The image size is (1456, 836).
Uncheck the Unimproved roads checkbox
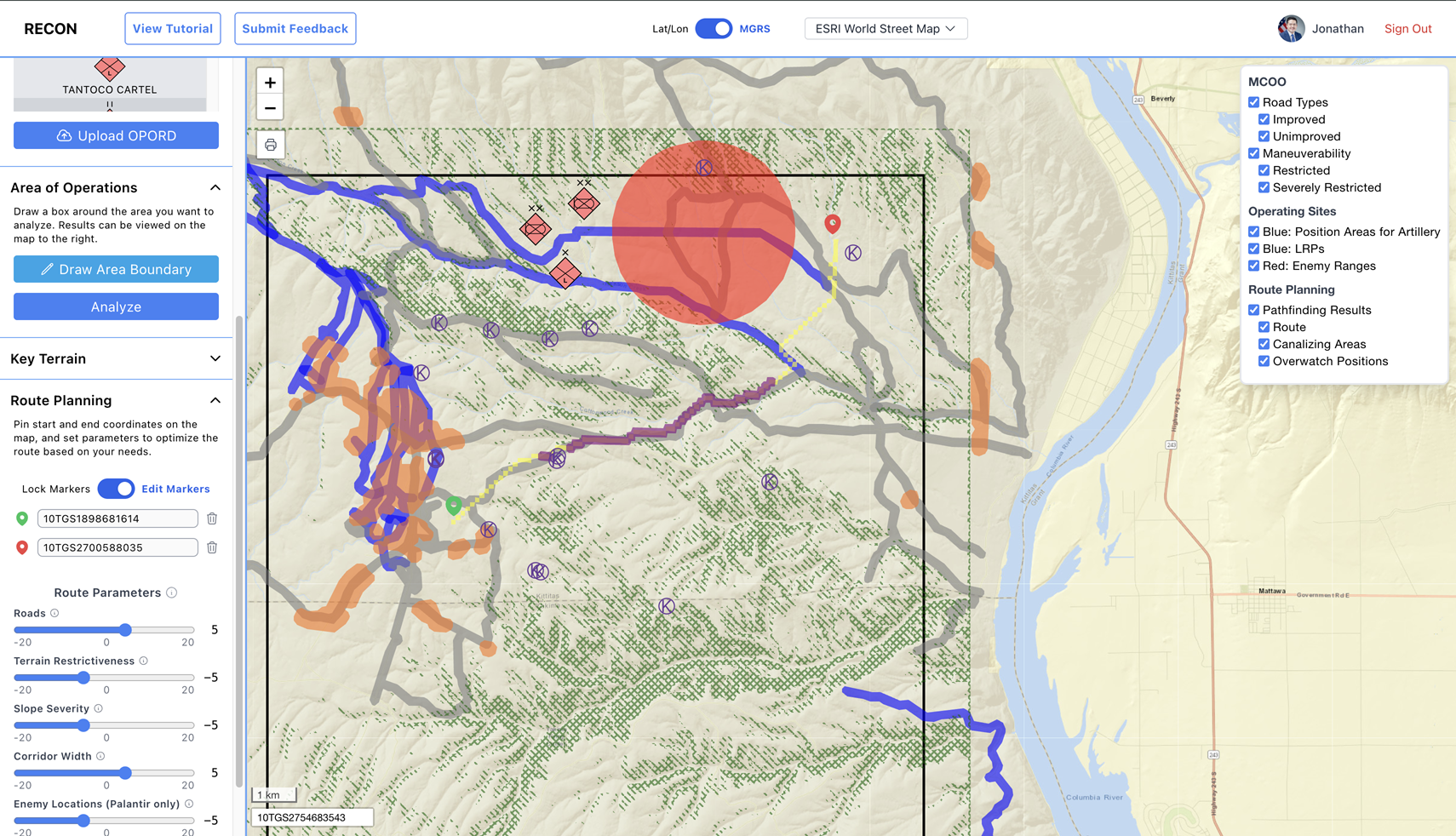coord(1264,136)
